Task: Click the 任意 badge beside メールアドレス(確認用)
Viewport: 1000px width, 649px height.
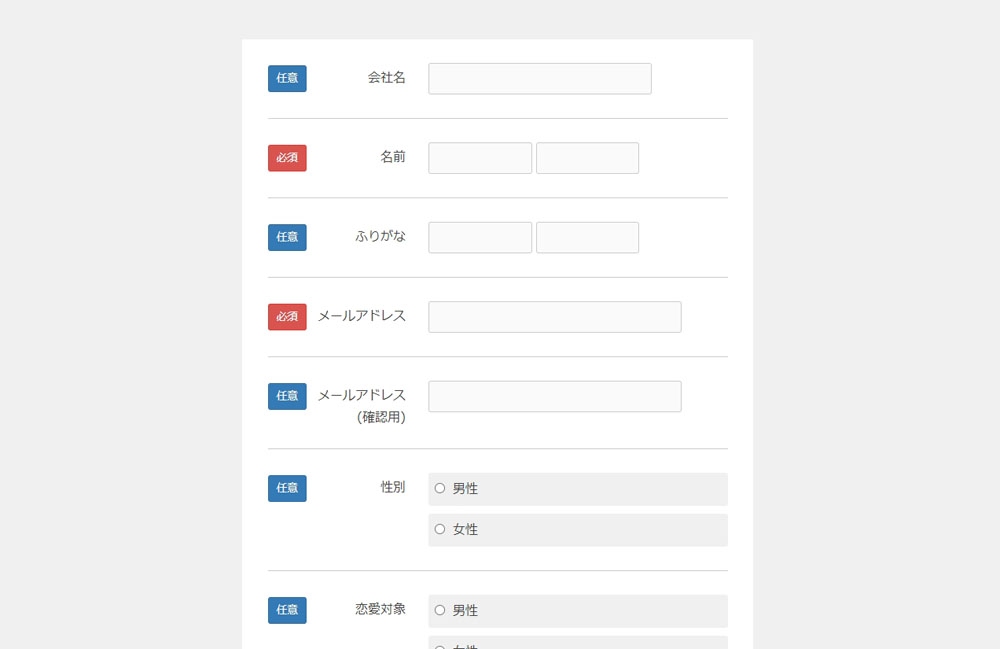Action: (287, 397)
